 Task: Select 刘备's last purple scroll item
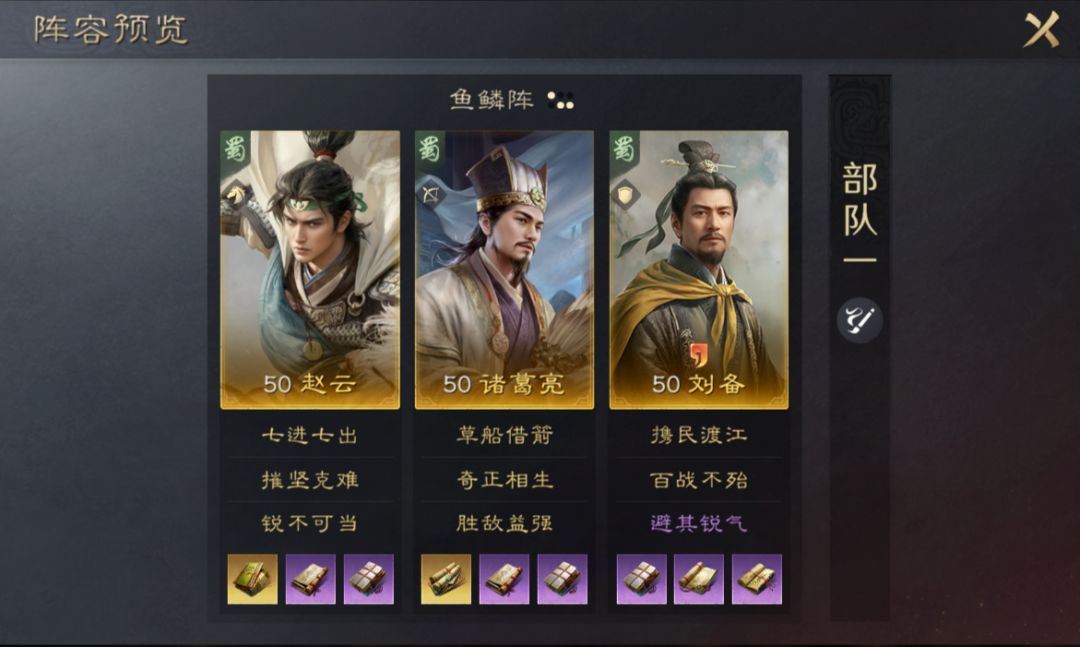click(757, 579)
